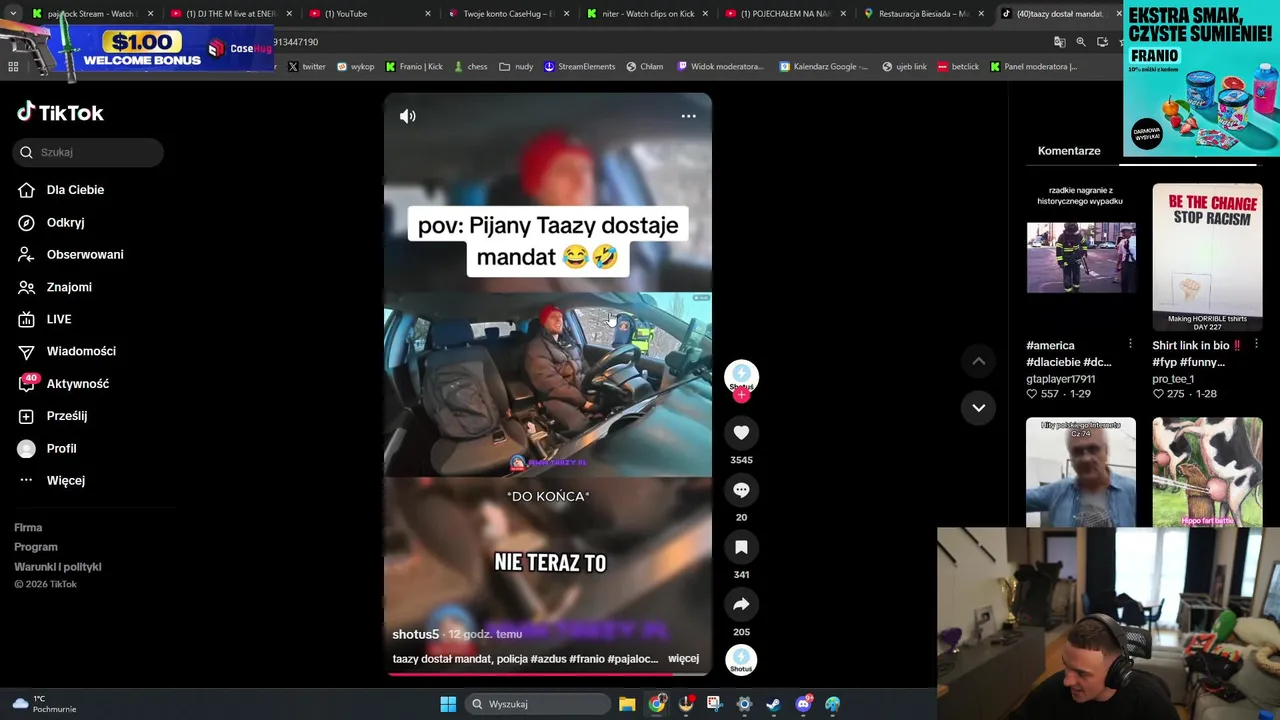Click the browser zoom magnifier icon
The image size is (1280, 720).
click(1081, 42)
